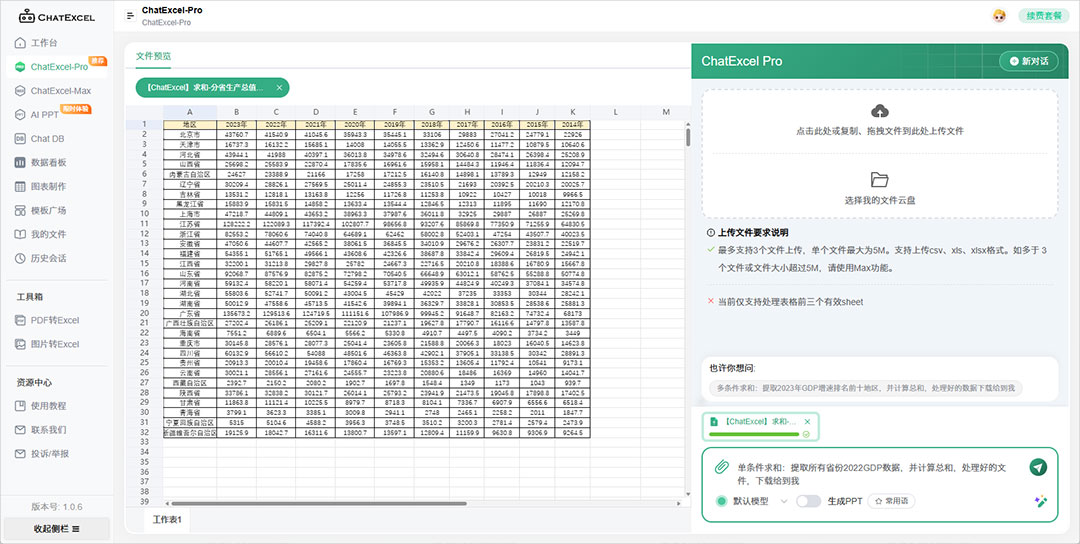Viewport: 1080px width, 544px height.
Task: Click the sidebar menu icon beside ChatExcel-Pro title
Action: coord(130,15)
